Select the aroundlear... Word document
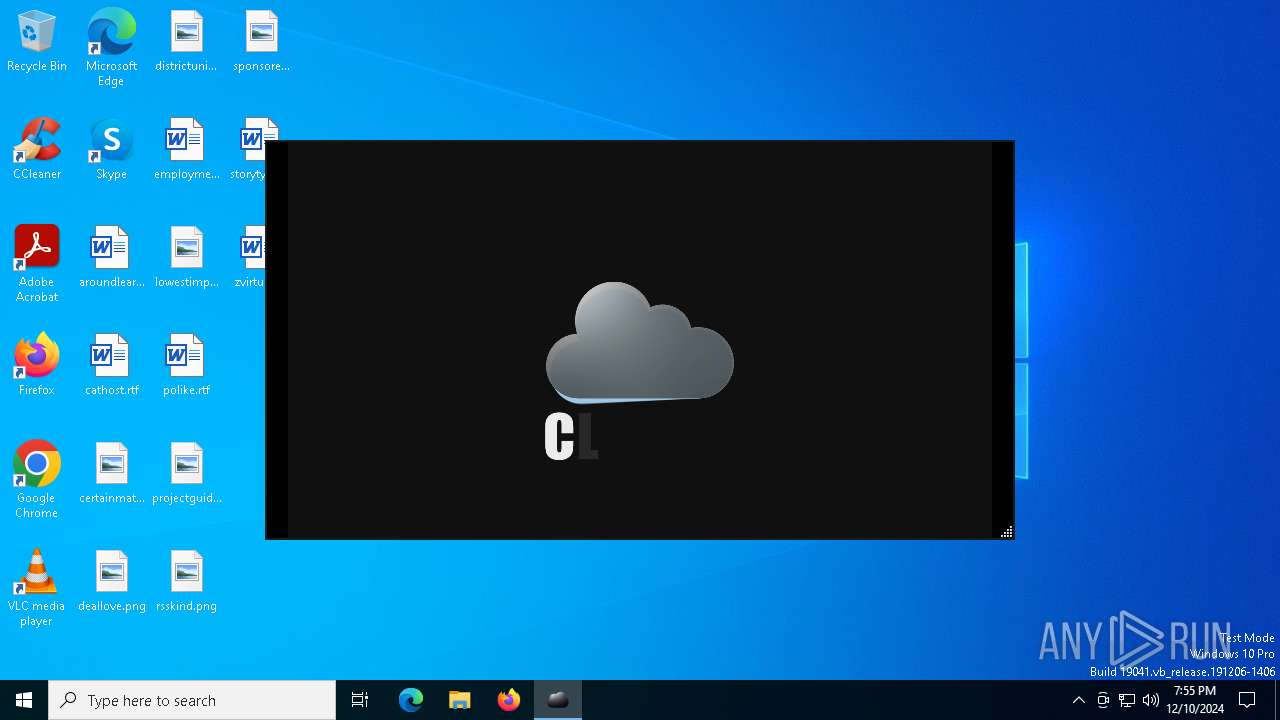 (x=111, y=258)
